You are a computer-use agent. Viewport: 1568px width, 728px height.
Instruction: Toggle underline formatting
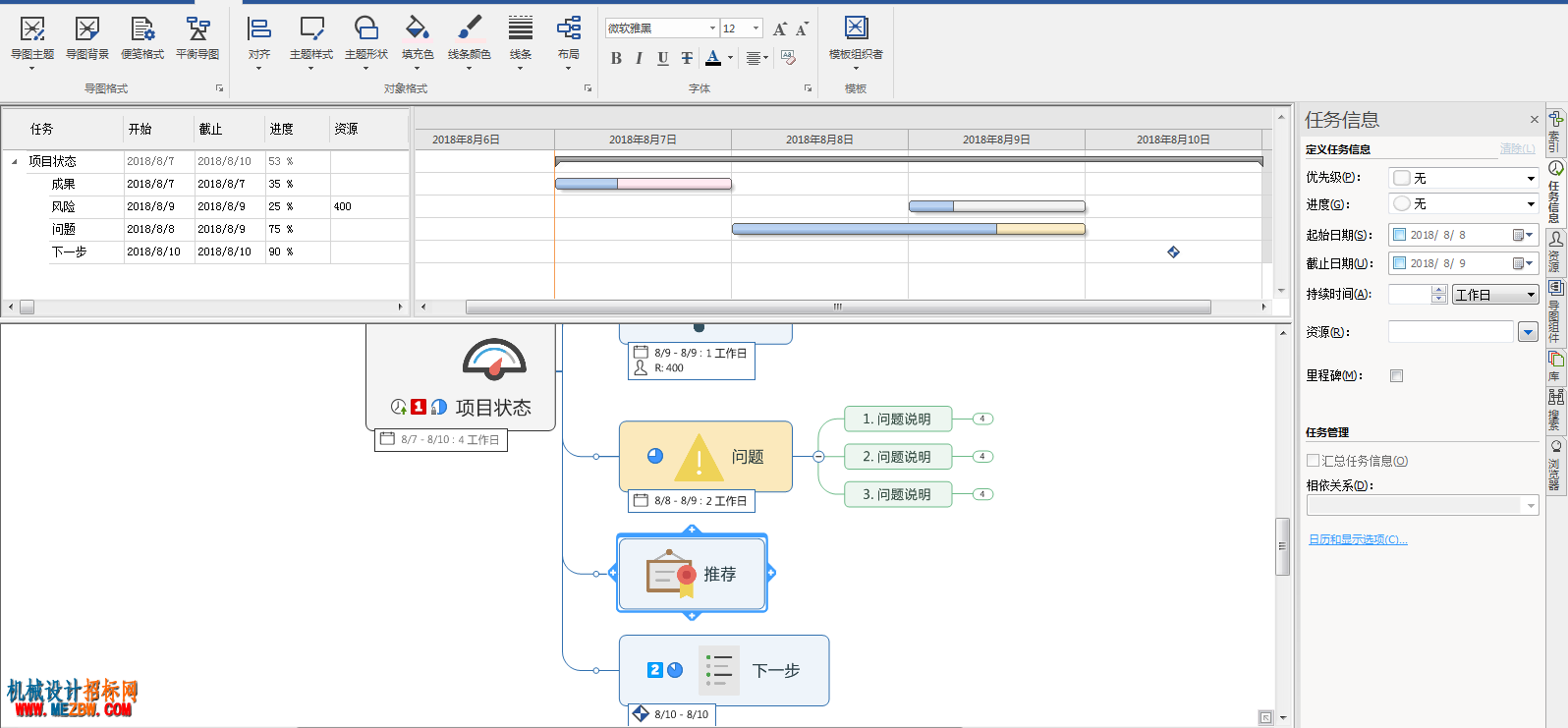[x=663, y=58]
